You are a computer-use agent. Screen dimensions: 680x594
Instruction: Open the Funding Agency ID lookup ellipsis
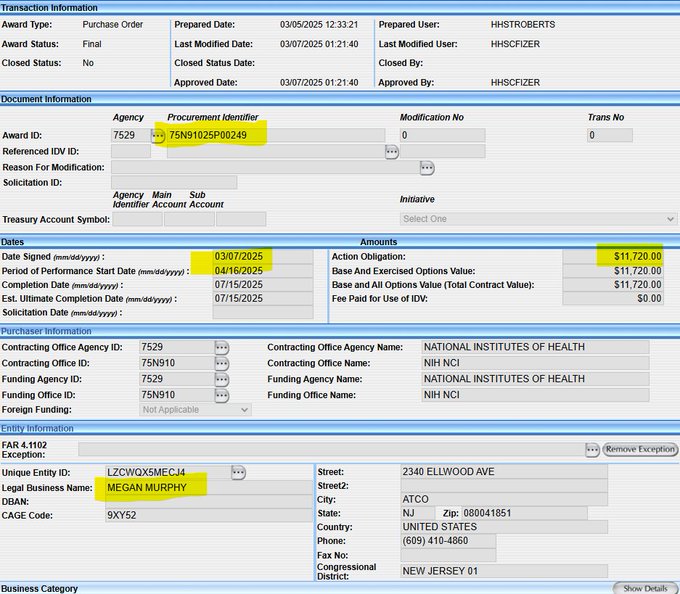[x=221, y=380]
